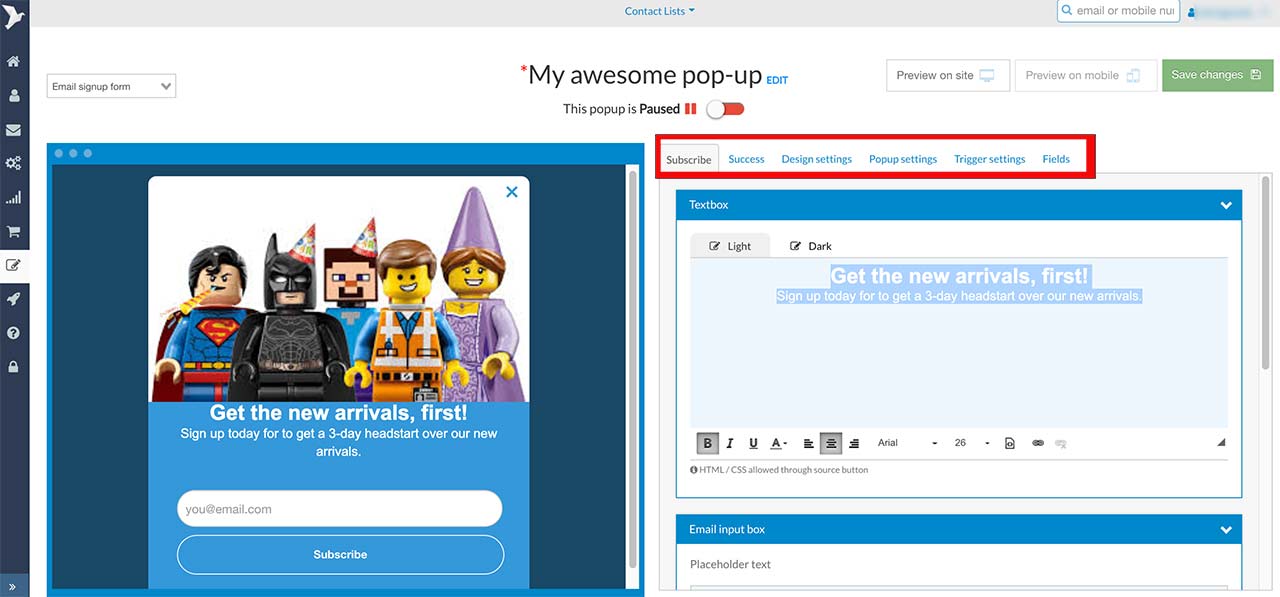Select the Light editor tab
Viewport: 1280px width, 597px height.
730,246
